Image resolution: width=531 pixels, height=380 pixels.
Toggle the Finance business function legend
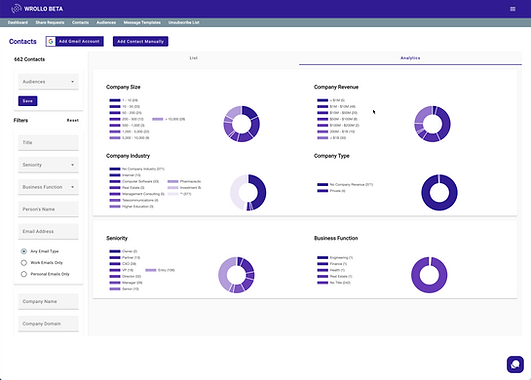pyautogui.click(x=332, y=264)
